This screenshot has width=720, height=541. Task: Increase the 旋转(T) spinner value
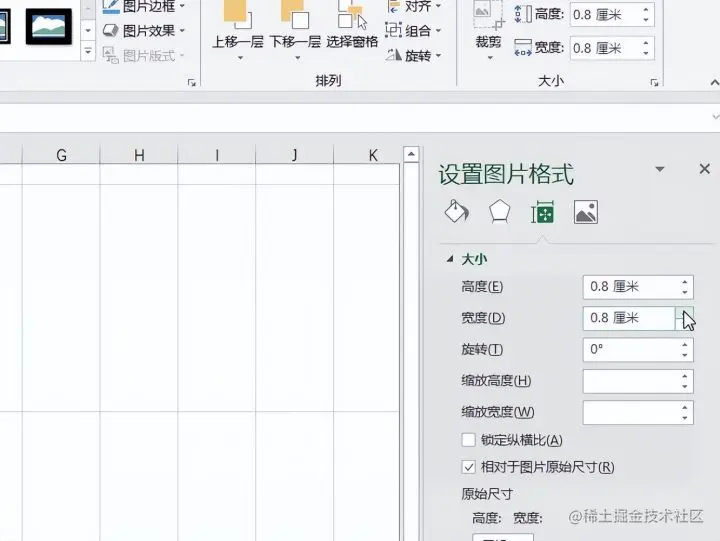coord(685,344)
